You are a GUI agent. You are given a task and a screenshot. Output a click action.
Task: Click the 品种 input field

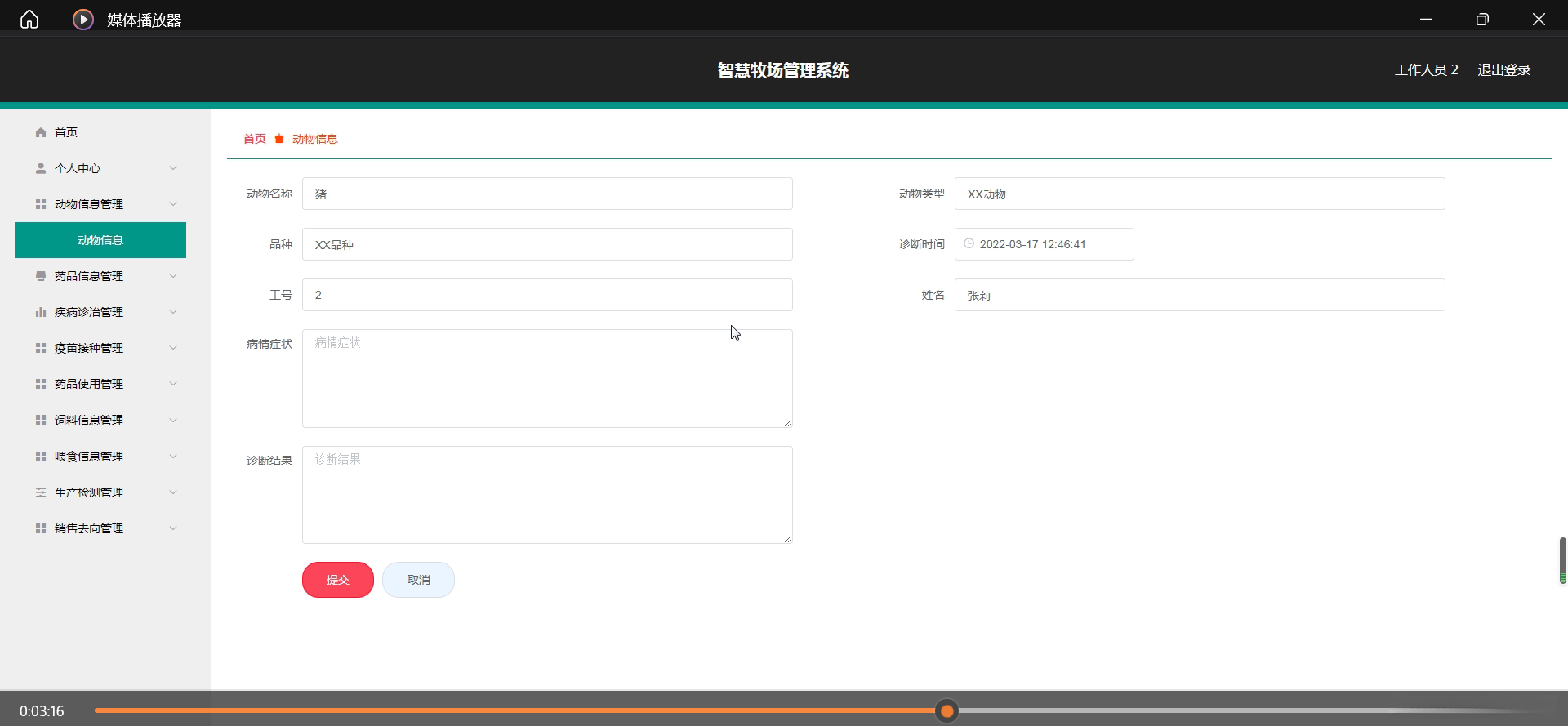[x=547, y=244]
